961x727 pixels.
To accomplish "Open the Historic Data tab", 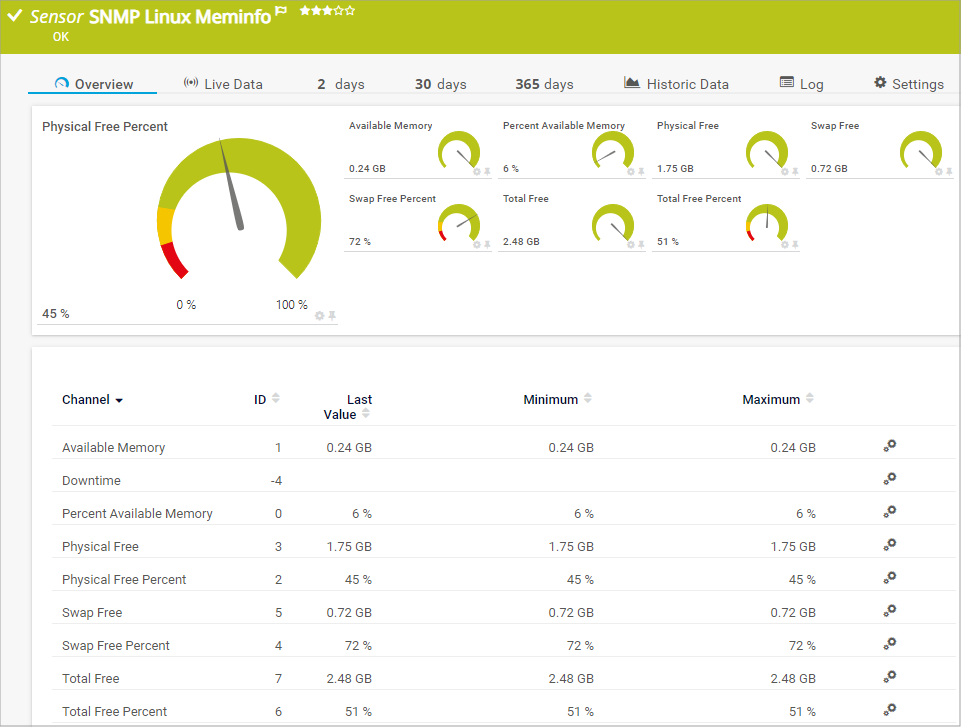I will click(x=676, y=84).
